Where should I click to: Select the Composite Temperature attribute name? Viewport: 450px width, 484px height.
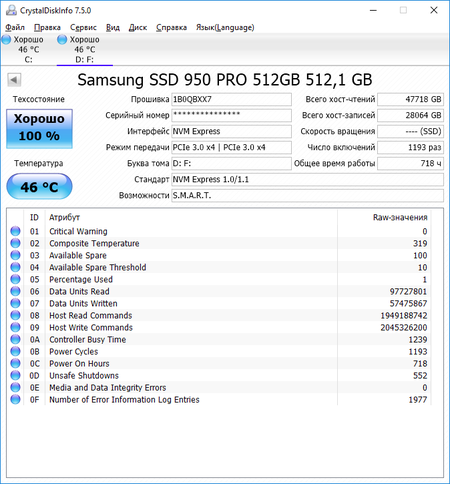94,243
